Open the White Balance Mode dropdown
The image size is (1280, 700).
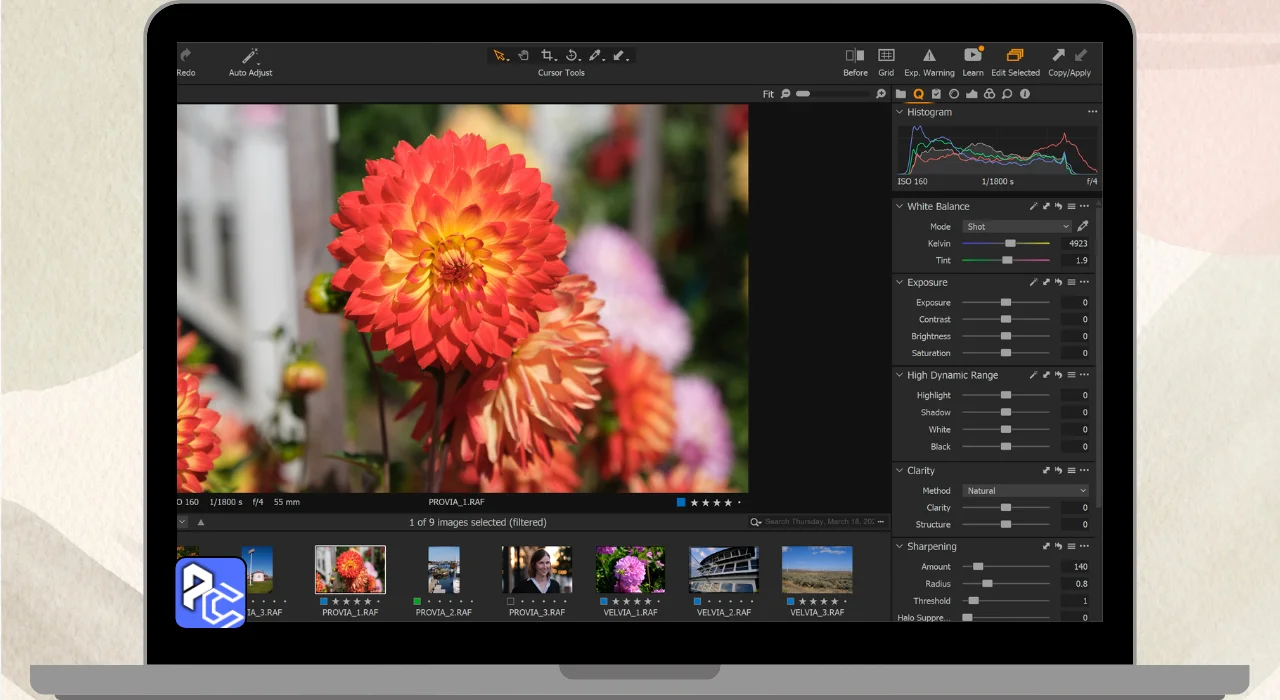point(1017,227)
